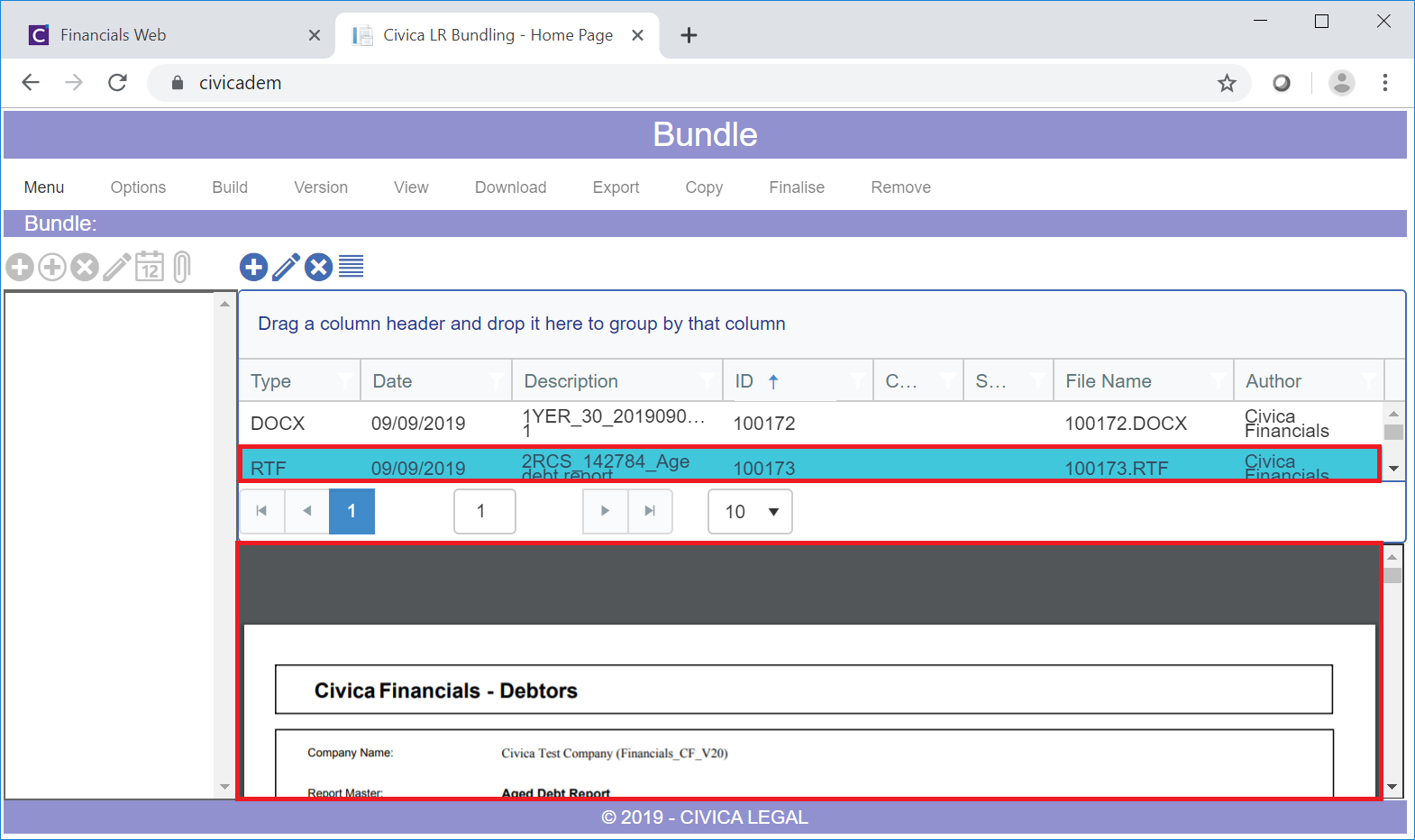The width and height of the screenshot is (1415, 840).
Task: Click the blue add document plus icon
Action: [x=254, y=267]
